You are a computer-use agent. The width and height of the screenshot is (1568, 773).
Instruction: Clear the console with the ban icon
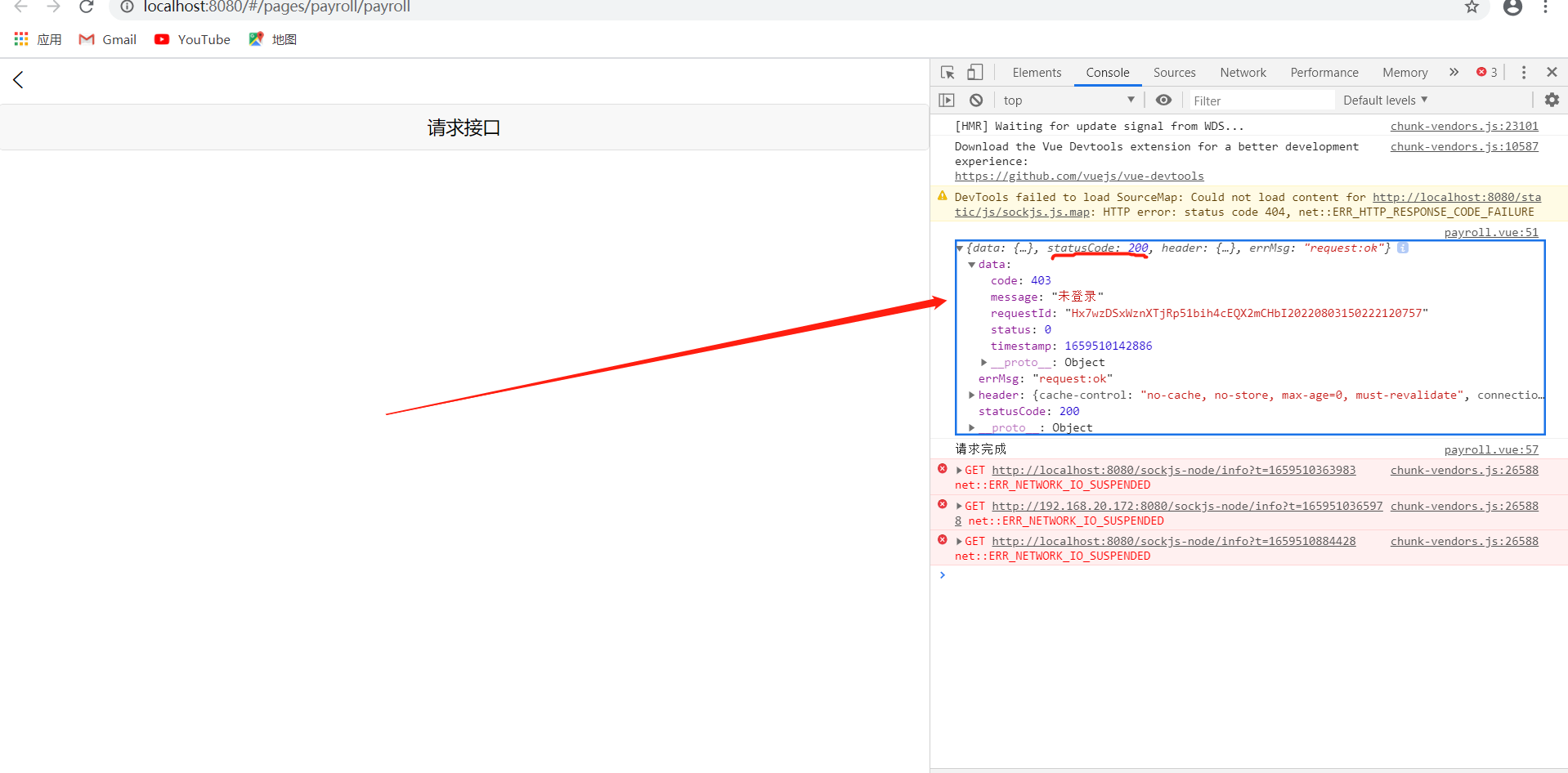pos(976,100)
